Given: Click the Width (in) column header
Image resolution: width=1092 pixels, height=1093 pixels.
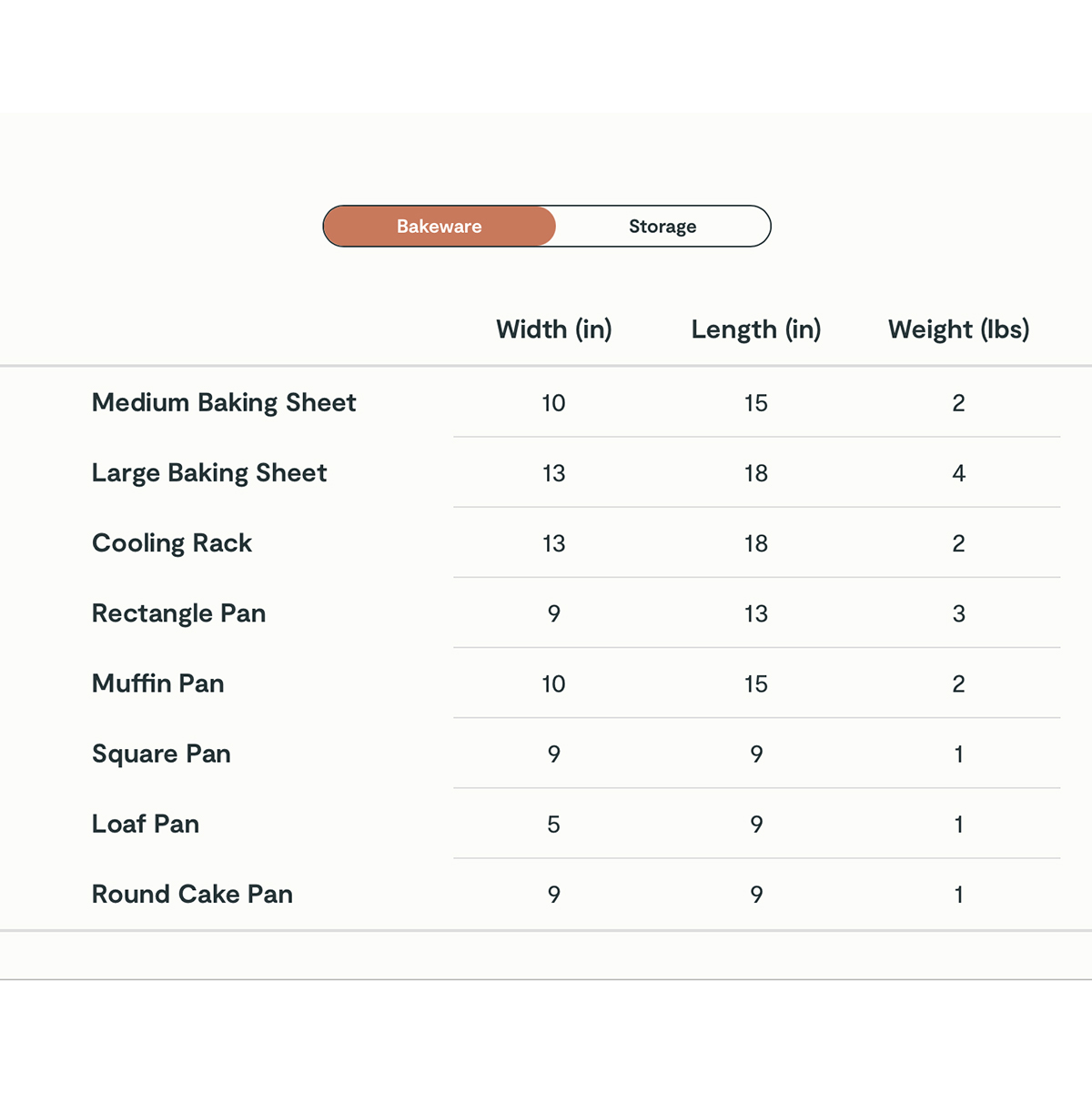Looking at the screenshot, I should [553, 329].
